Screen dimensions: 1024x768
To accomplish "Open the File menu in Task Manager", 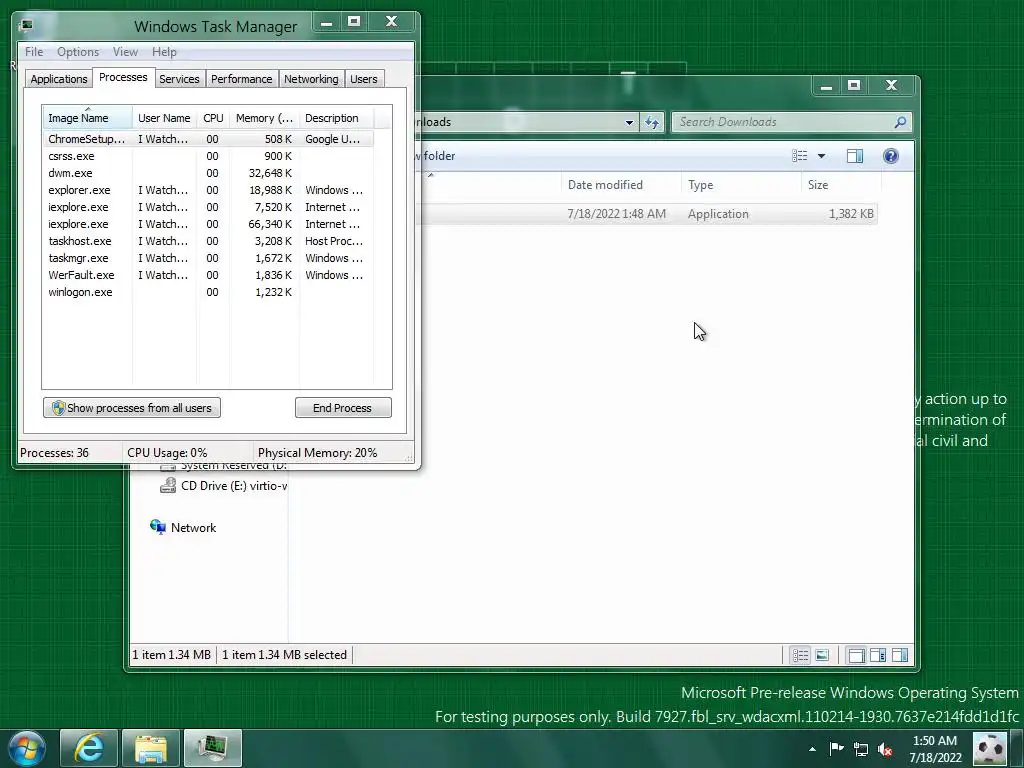I will click(x=34, y=52).
